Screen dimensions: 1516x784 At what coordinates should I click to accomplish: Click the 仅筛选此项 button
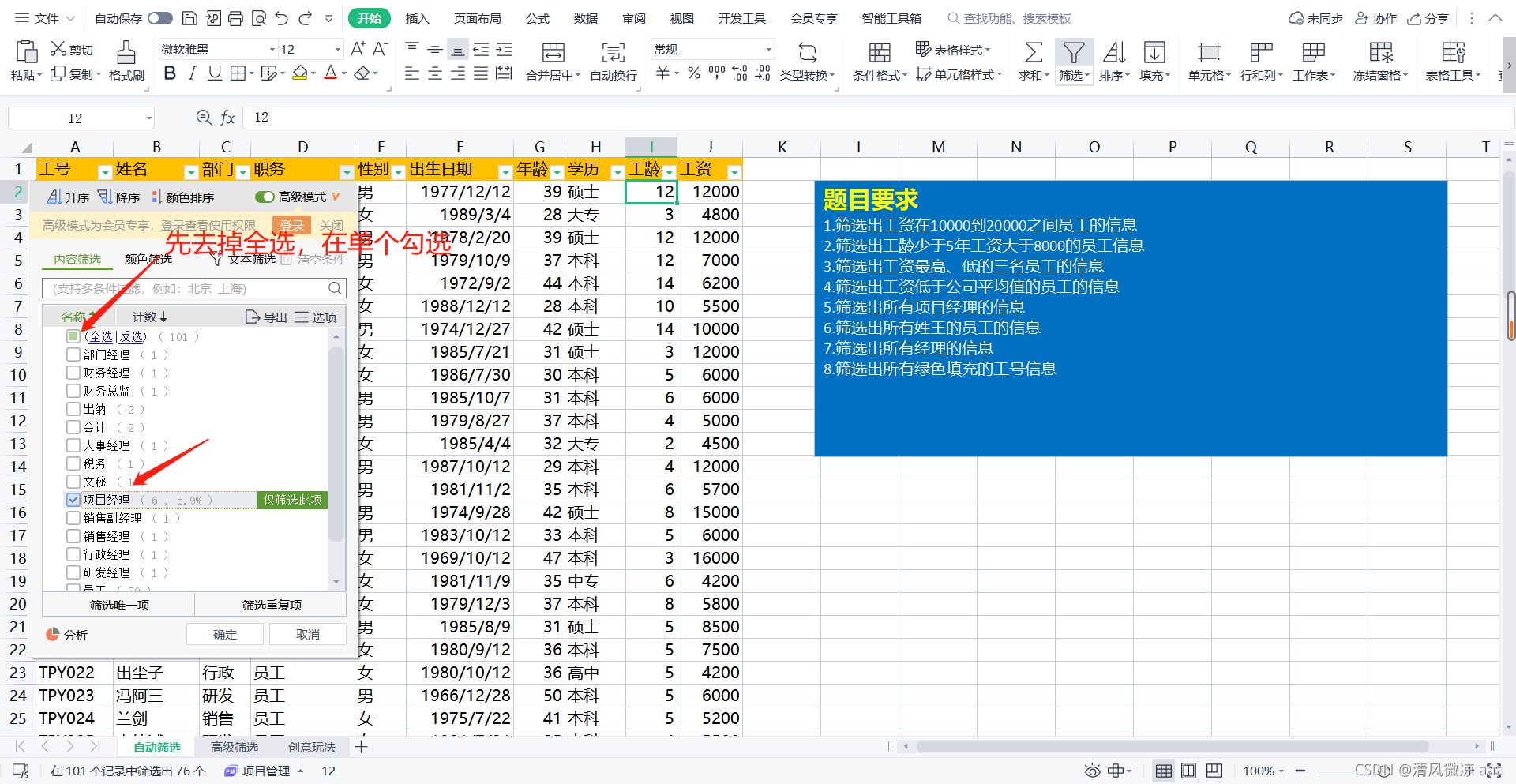click(x=292, y=500)
